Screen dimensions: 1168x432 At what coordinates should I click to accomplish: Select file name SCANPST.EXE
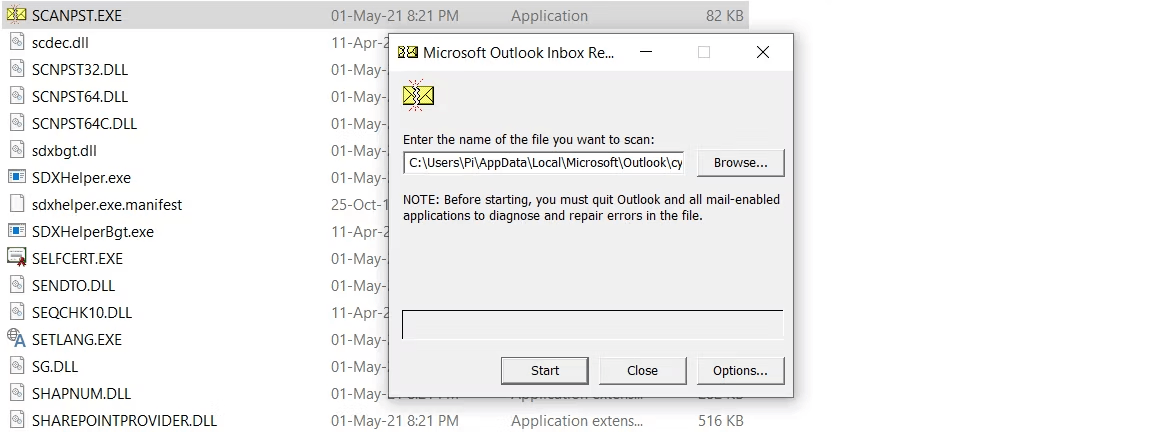pos(77,15)
